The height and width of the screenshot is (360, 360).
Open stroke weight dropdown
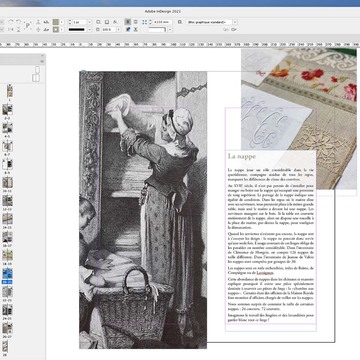click(89, 22)
